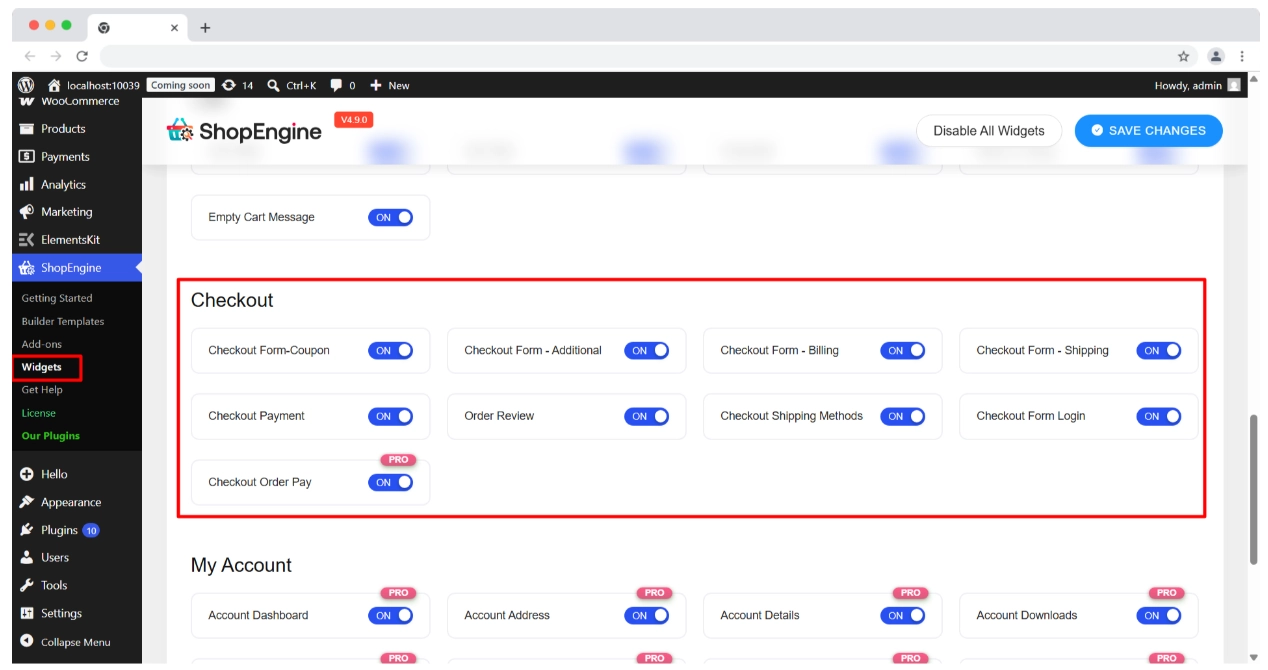Open Get Help submenu item
The image size is (1268, 670).
click(42, 390)
